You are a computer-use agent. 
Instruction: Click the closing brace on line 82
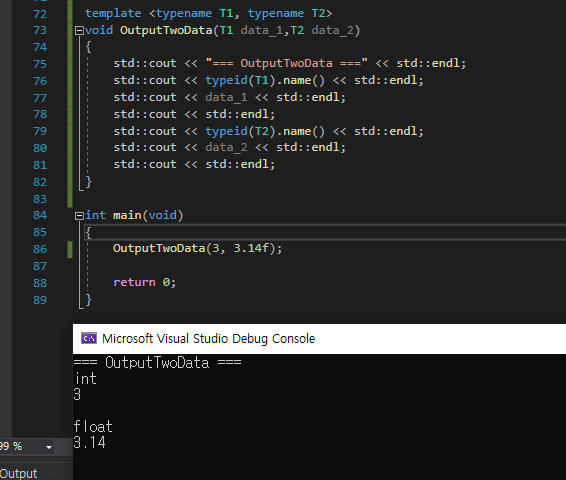(88, 182)
